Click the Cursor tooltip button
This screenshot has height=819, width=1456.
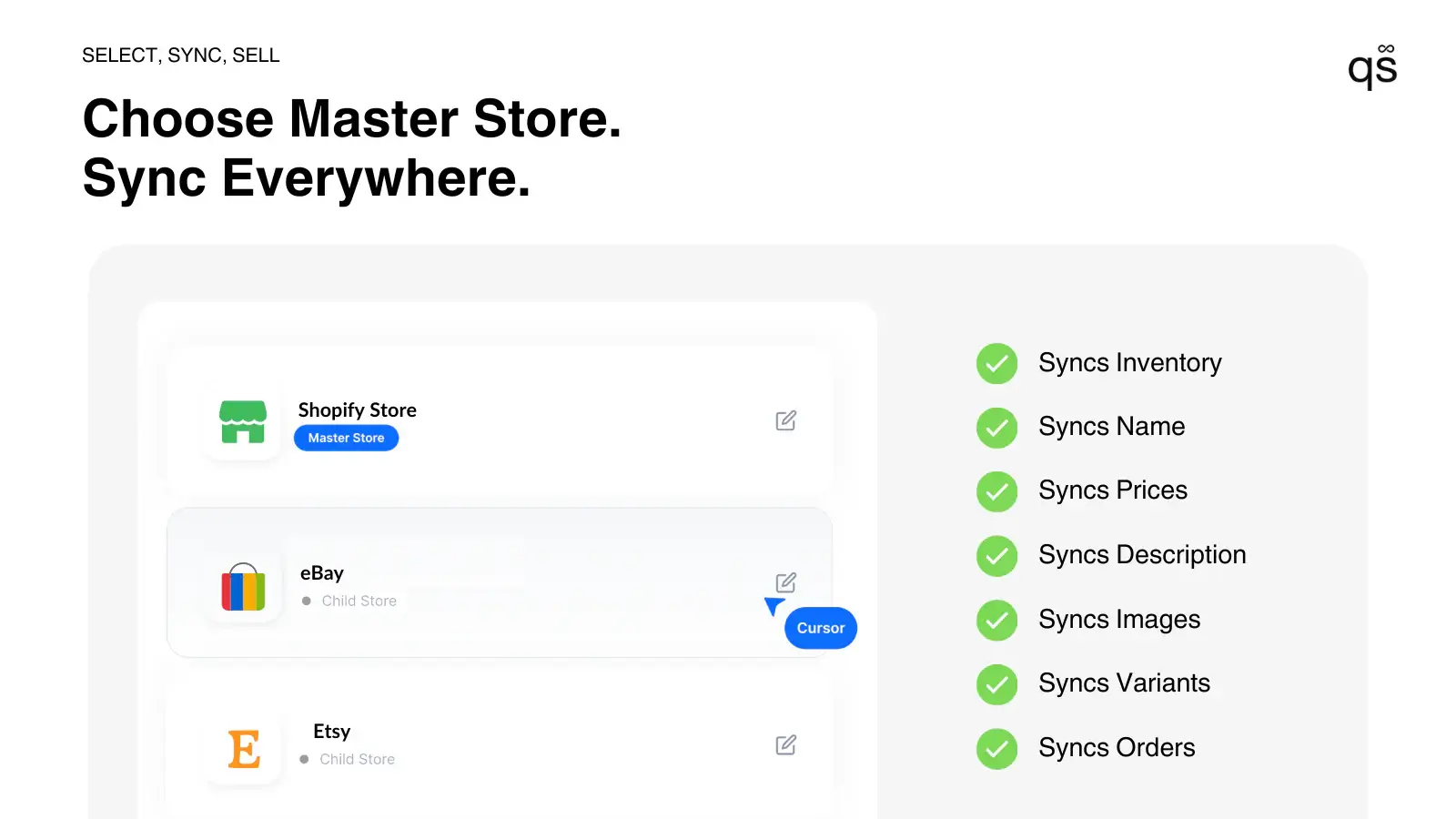pos(820,627)
